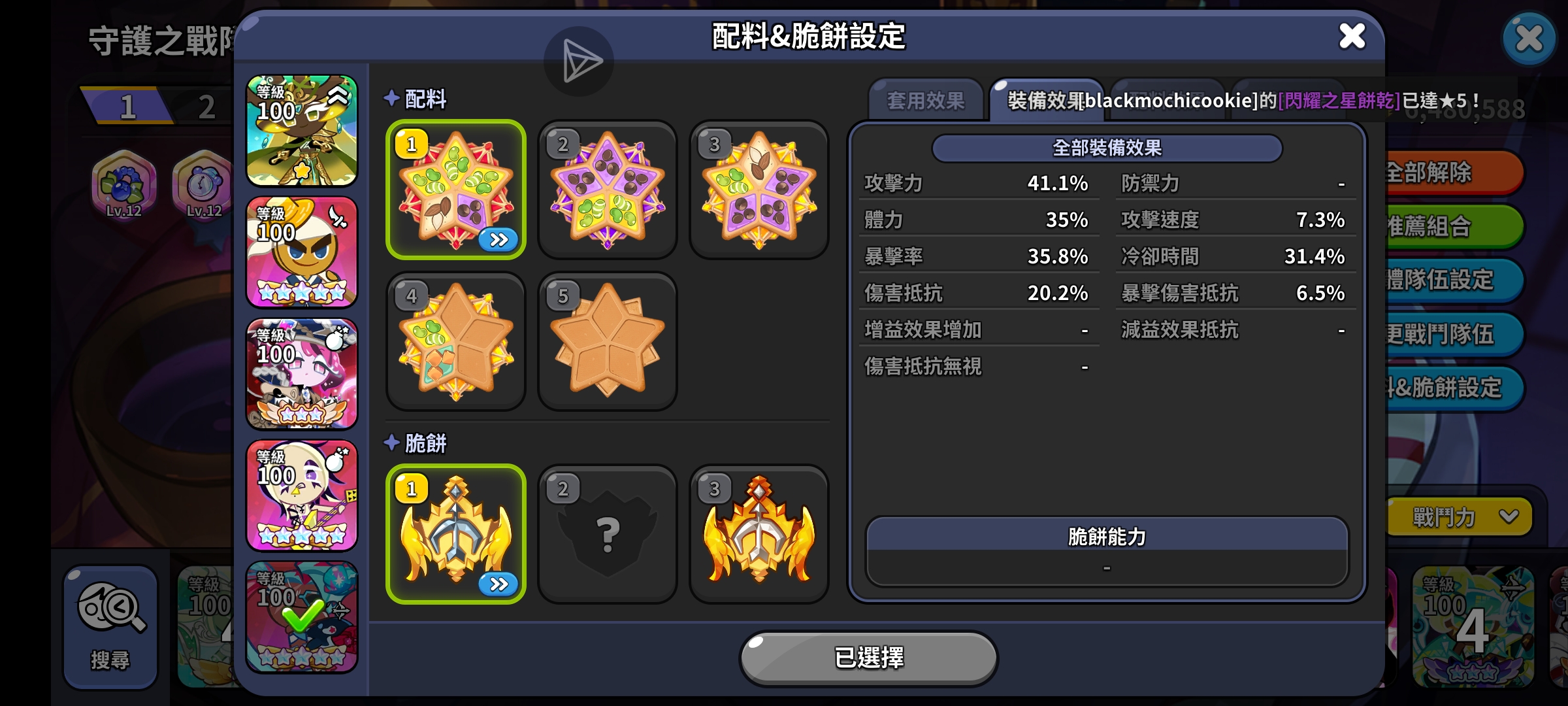Tap blue arrow on beascuit slot 1
1568x706 pixels.
click(498, 584)
